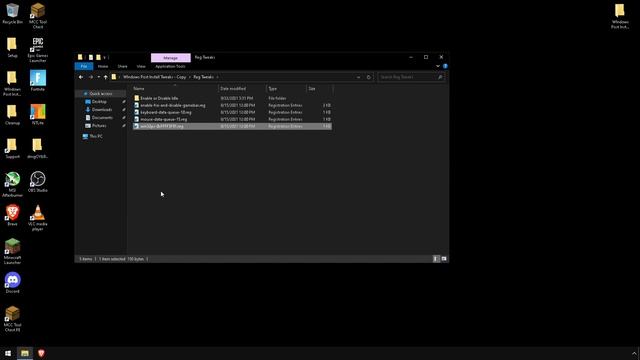Refresh the current folder
Viewport: 640px width, 360px height.
click(x=368, y=77)
